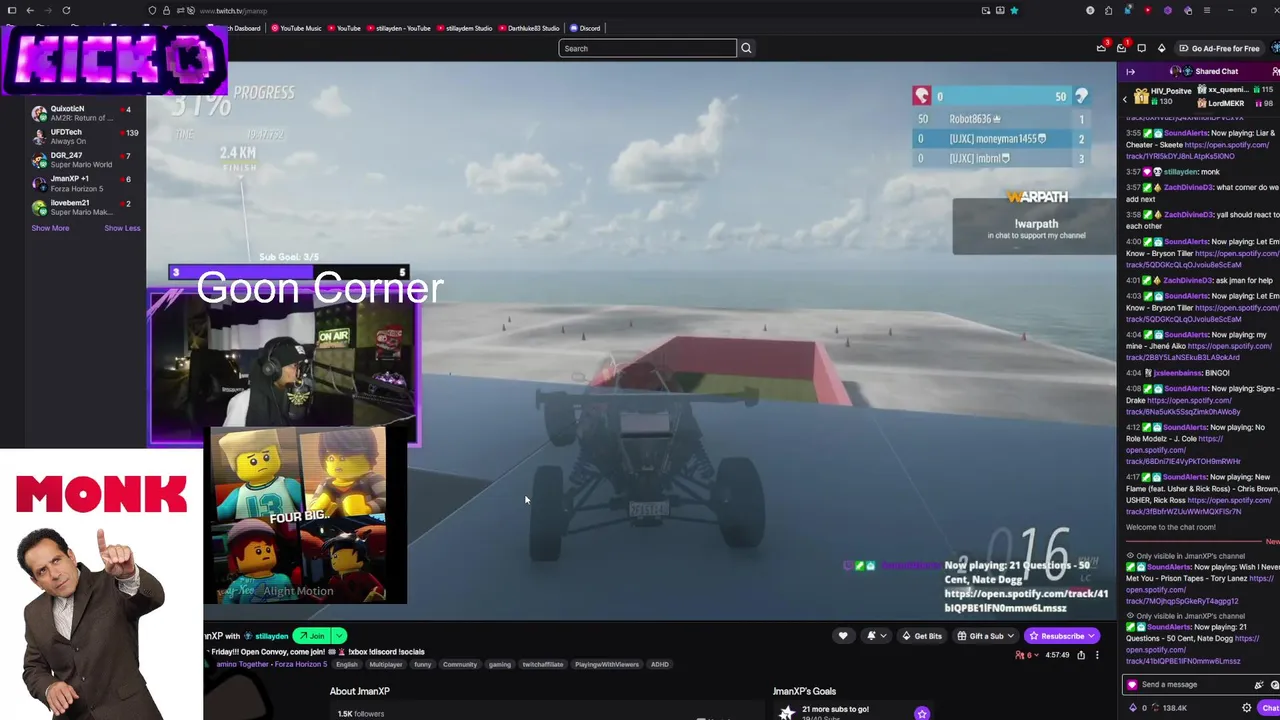Image resolution: width=1280 pixels, height=720 pixels.
Task: Open the notifications inbox icon
Action: 1121,48
